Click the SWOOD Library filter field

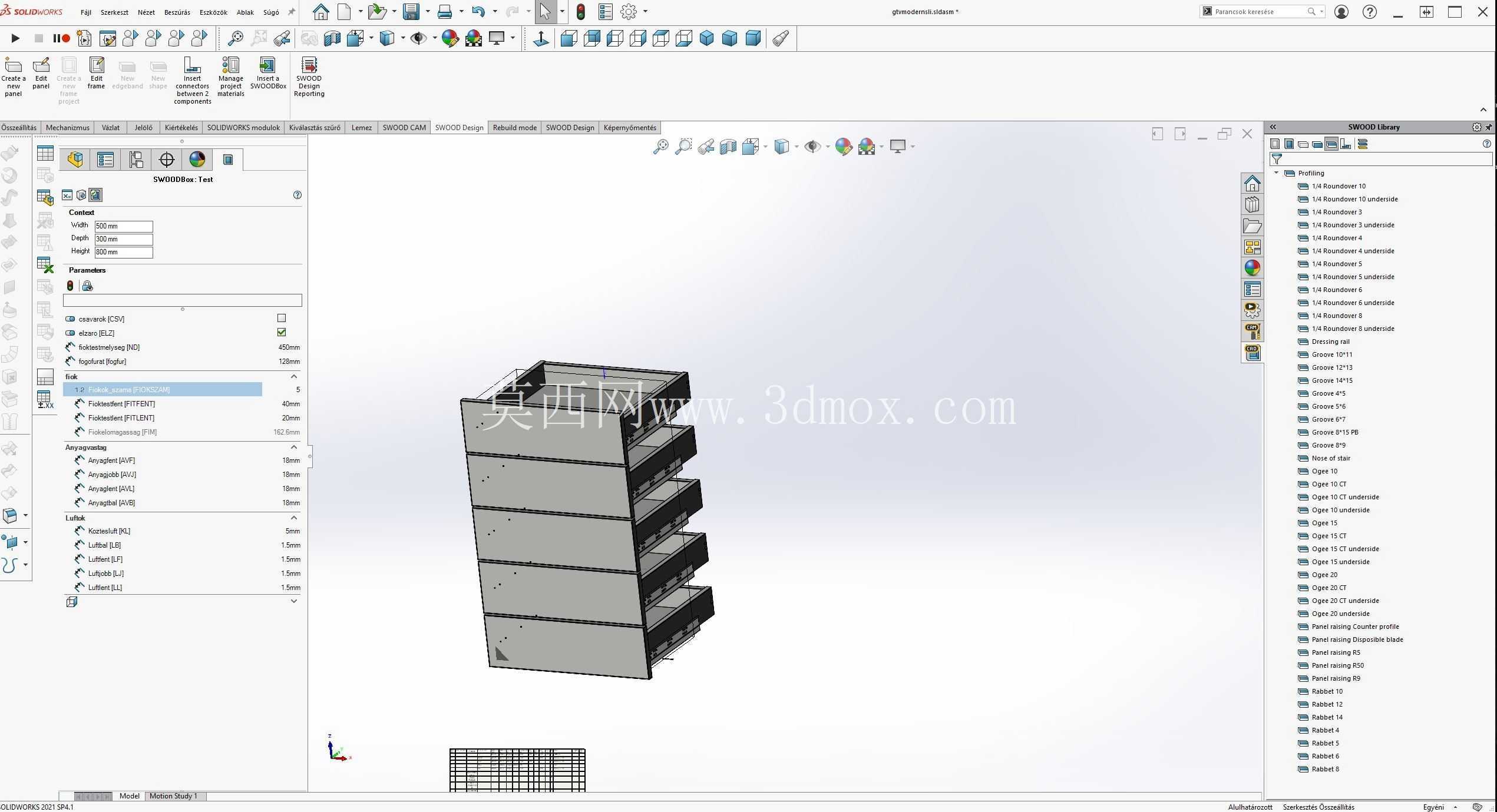(x=1381, y=159)
